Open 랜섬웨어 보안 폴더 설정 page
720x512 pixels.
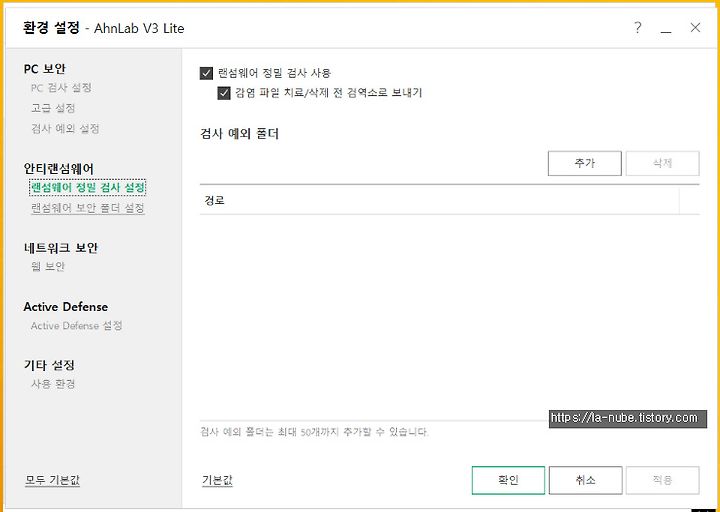(x=88, y=208)
